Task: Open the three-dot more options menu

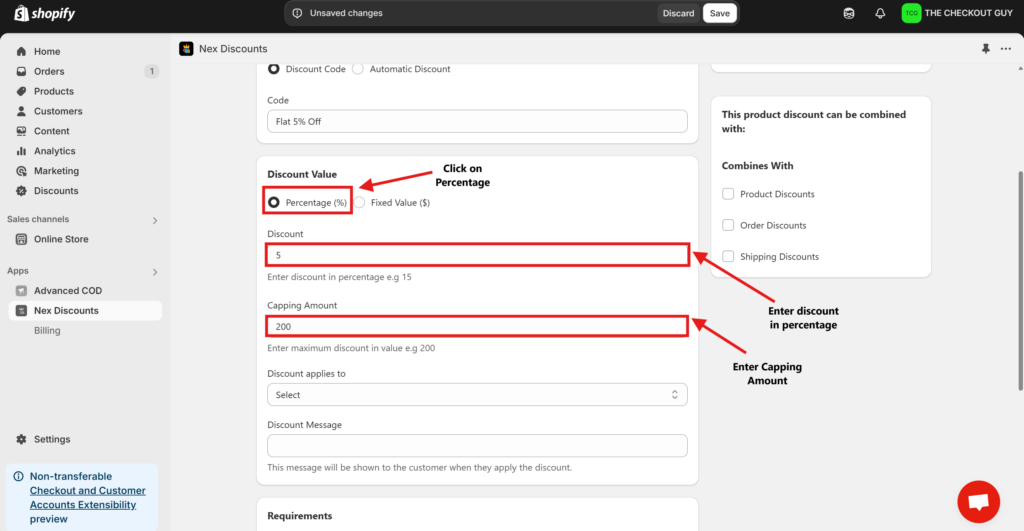Action: tap(1005, 49)
